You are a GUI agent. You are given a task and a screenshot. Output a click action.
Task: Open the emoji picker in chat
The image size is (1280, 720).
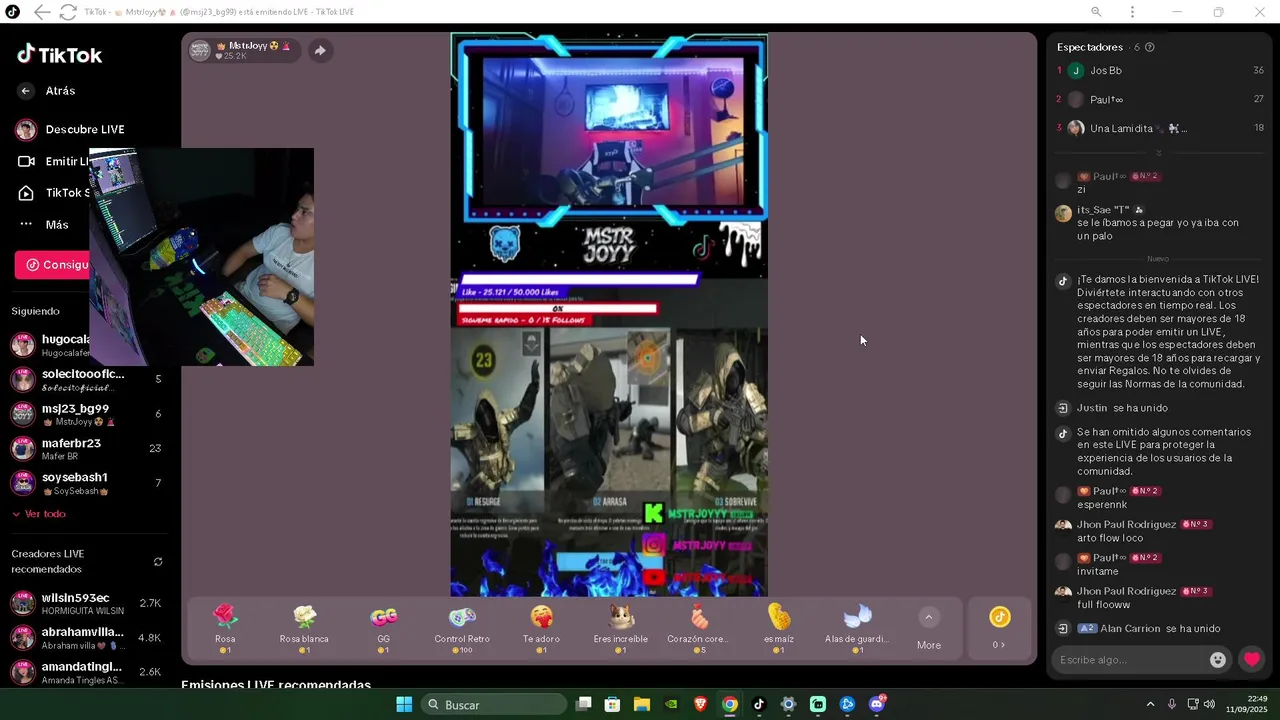(x=1217, y=660)
